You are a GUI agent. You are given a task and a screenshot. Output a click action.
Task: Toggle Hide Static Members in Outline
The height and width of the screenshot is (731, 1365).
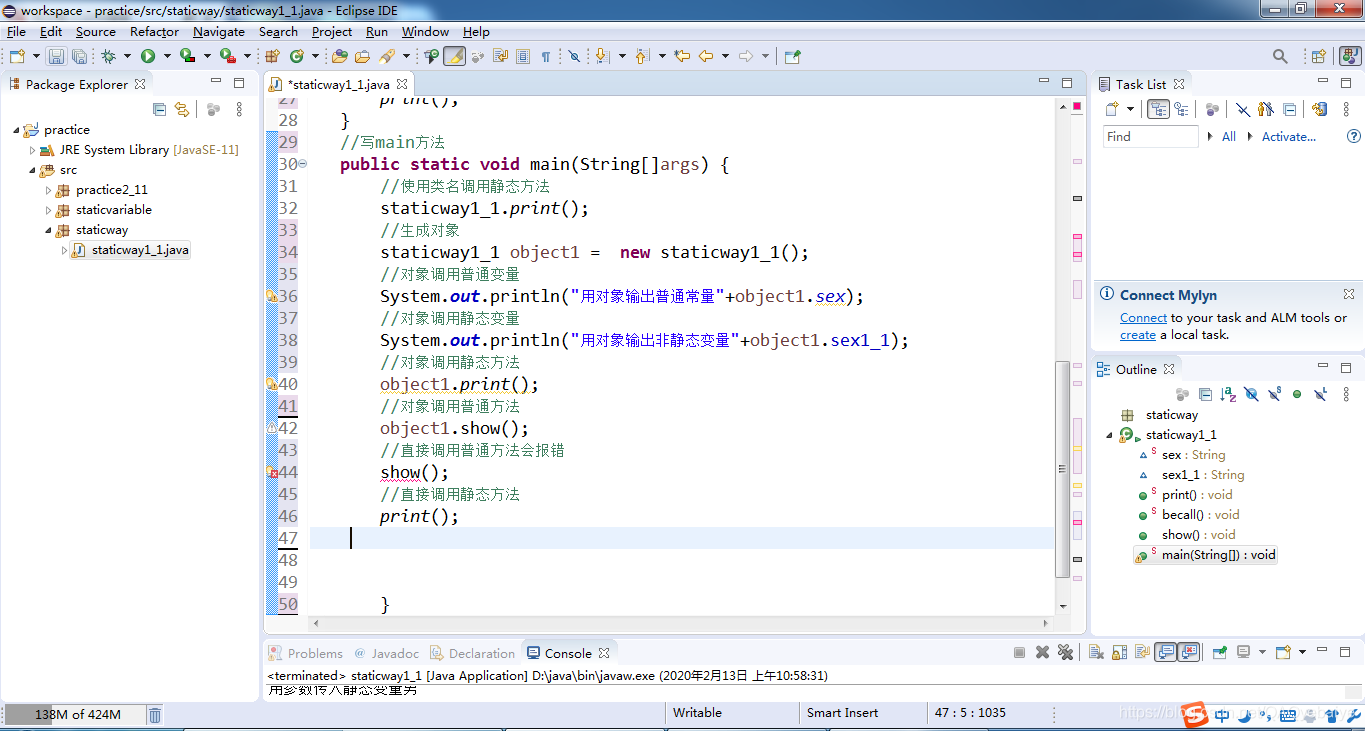[1274, 395]
